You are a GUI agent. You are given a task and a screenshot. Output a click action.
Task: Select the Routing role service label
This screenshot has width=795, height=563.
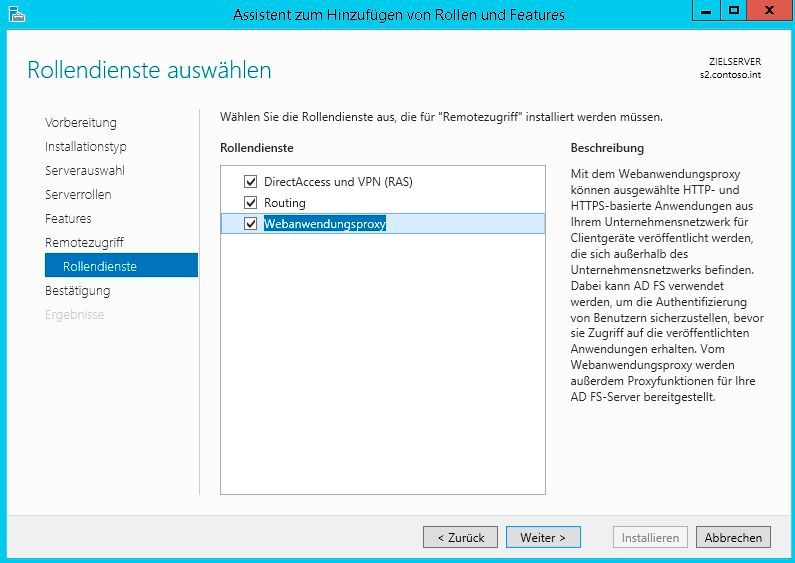tap(284, 203)
